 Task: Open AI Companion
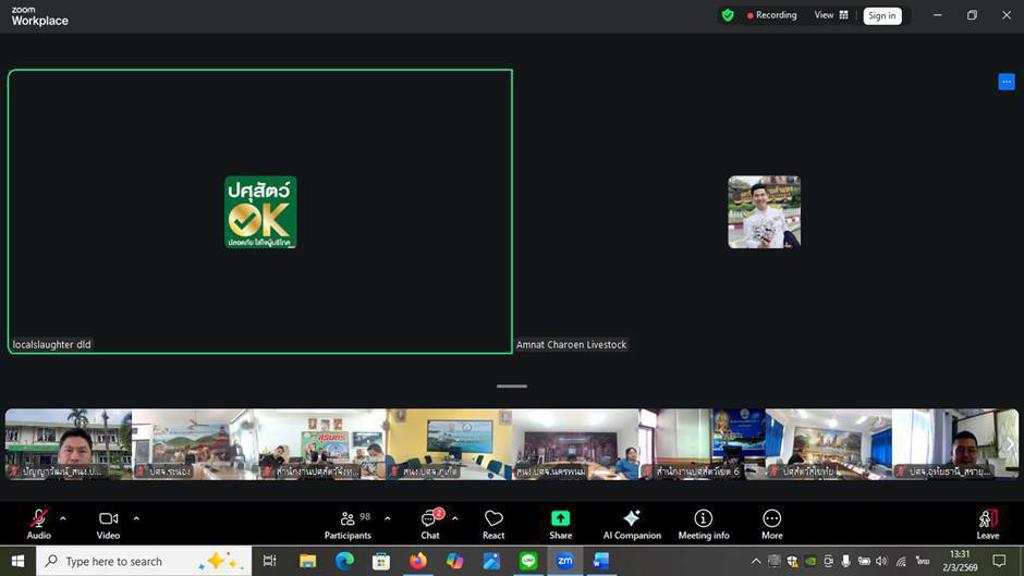(x=631, y=522)
